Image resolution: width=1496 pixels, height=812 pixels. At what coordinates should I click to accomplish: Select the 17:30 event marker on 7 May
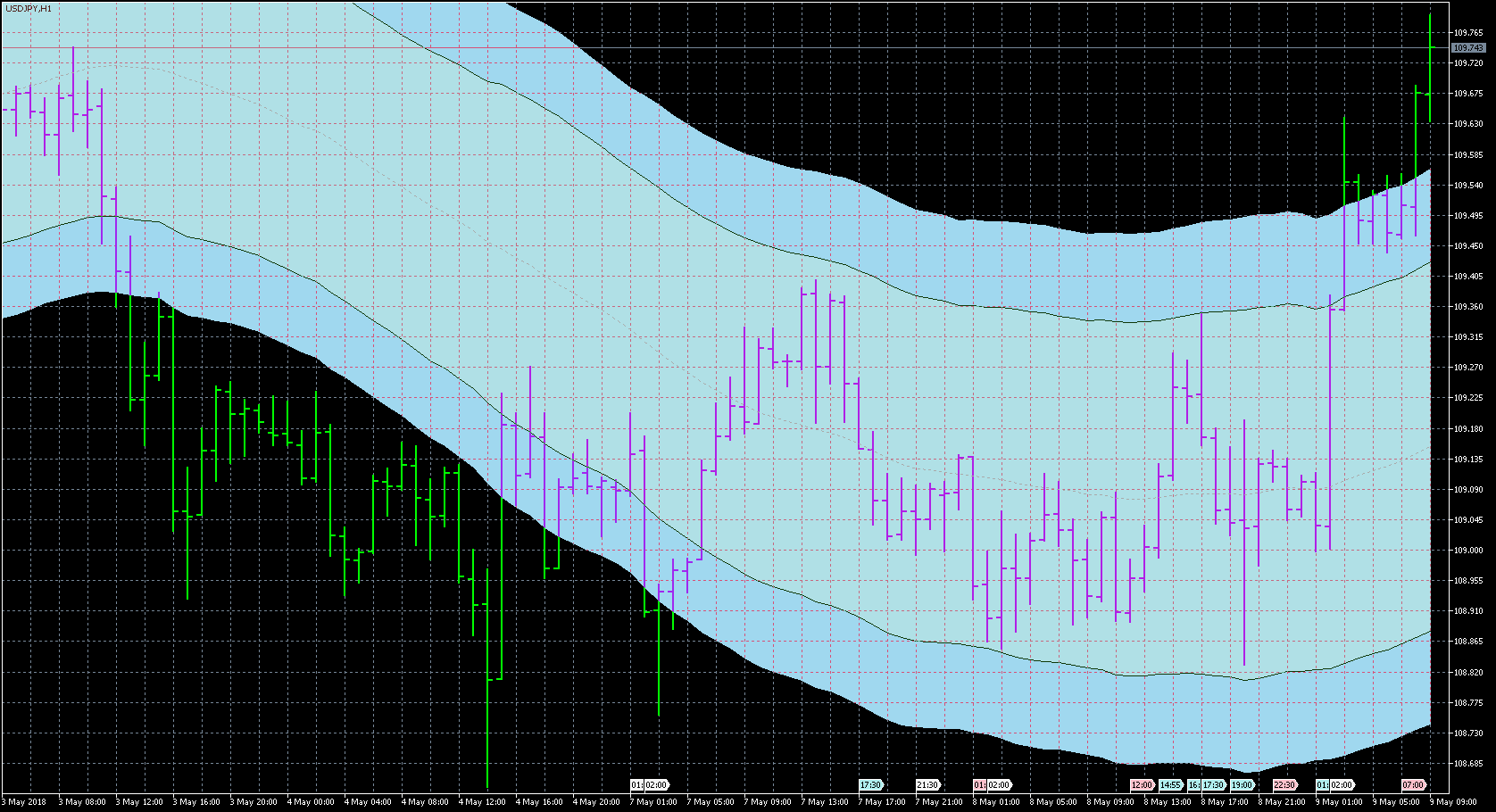[870, 785]
